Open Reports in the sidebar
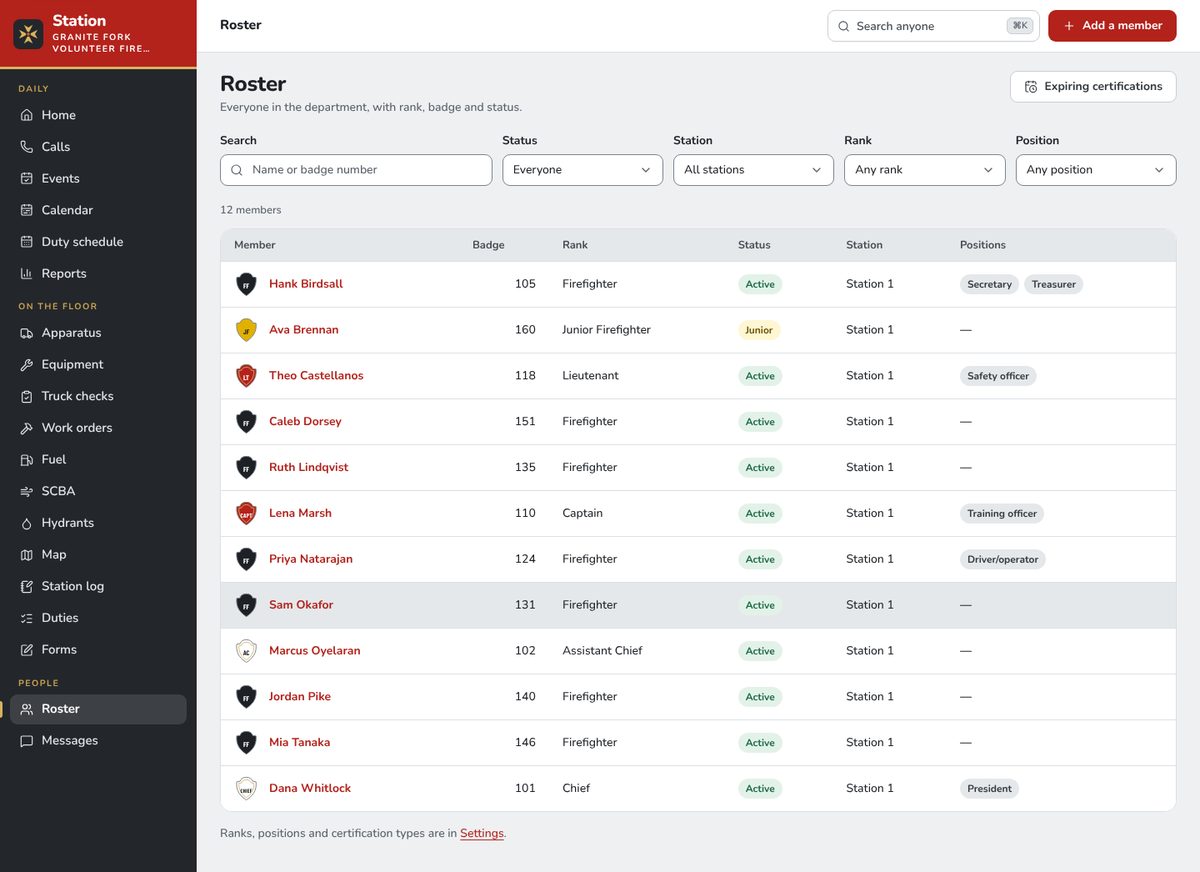This screenshot has height=872, width=1200. tap(98, 273)
